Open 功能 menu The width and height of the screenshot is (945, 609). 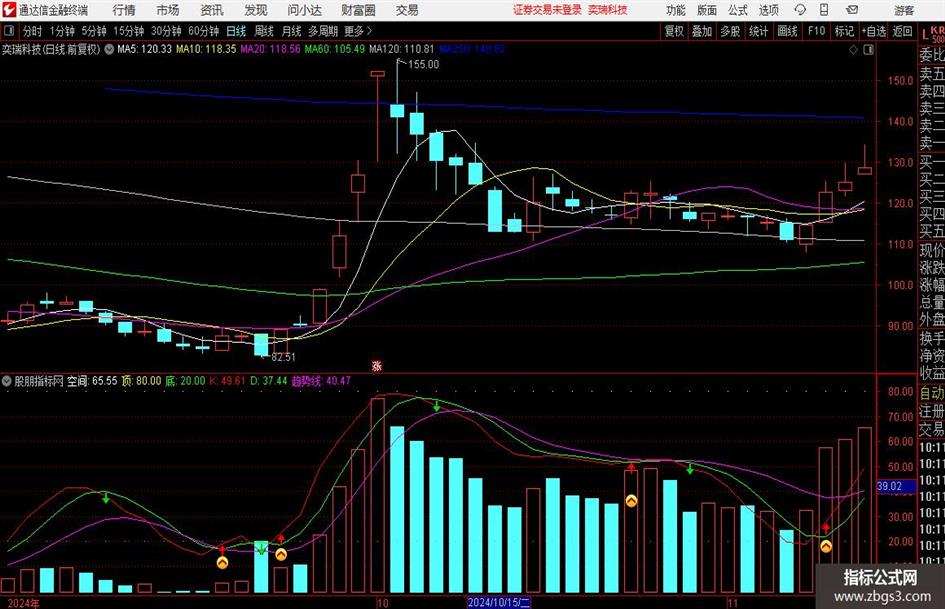click(676, 10)
